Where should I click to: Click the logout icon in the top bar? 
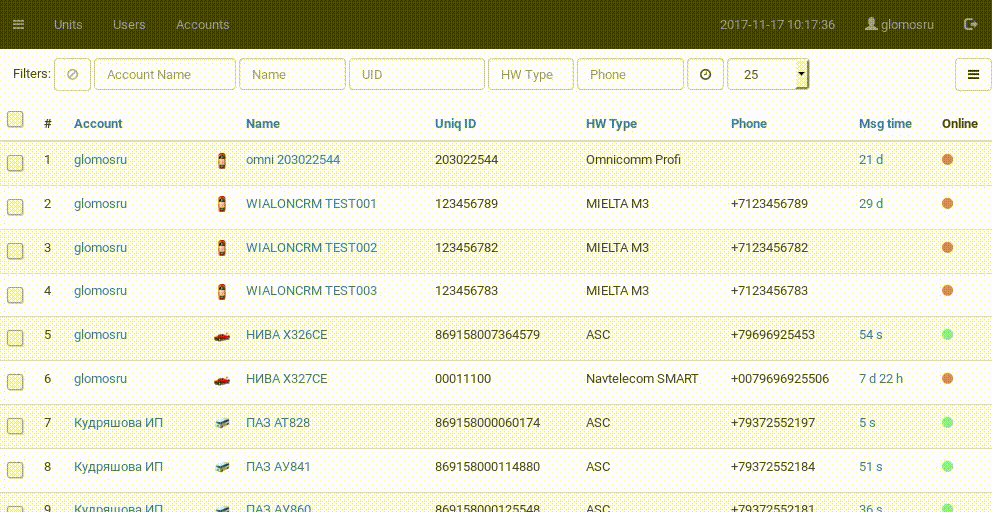(970, 24)
